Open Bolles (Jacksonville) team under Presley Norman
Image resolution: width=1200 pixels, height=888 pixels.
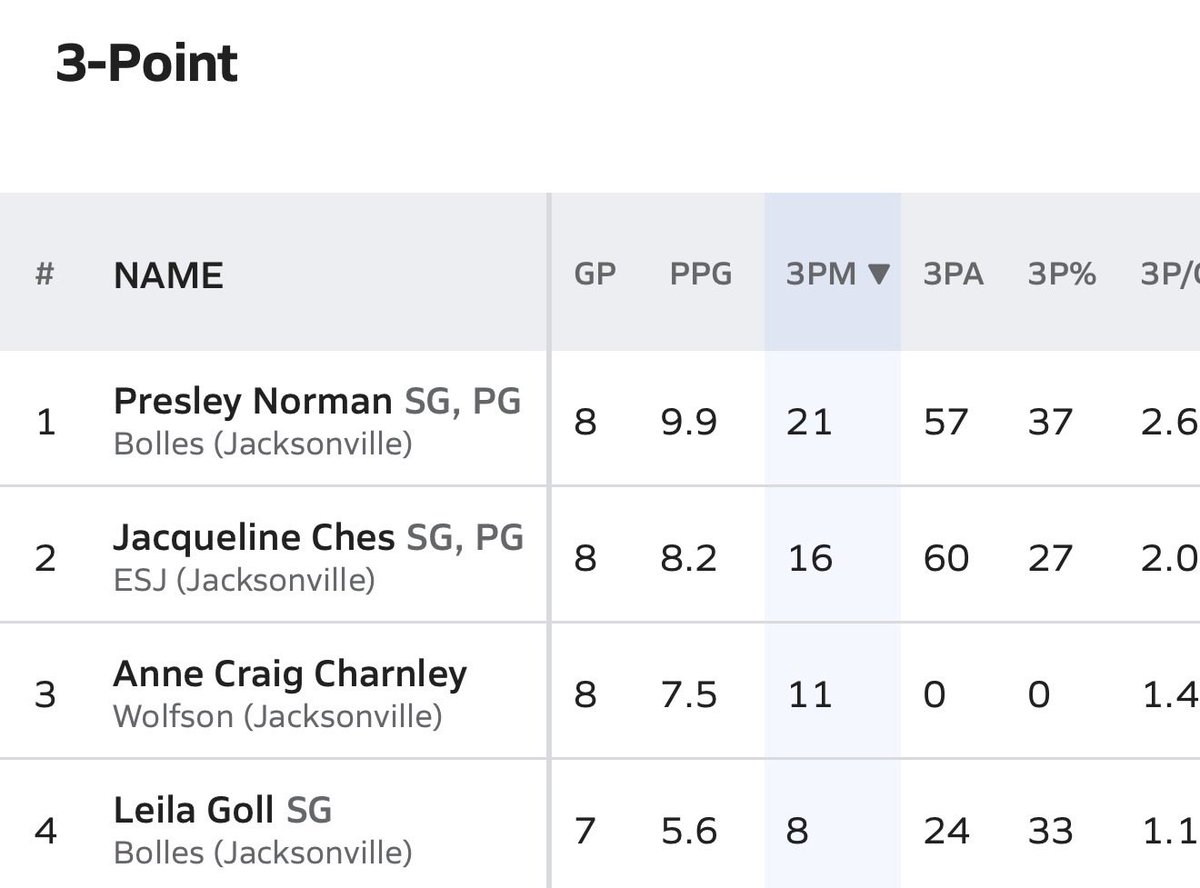point(263,443)
